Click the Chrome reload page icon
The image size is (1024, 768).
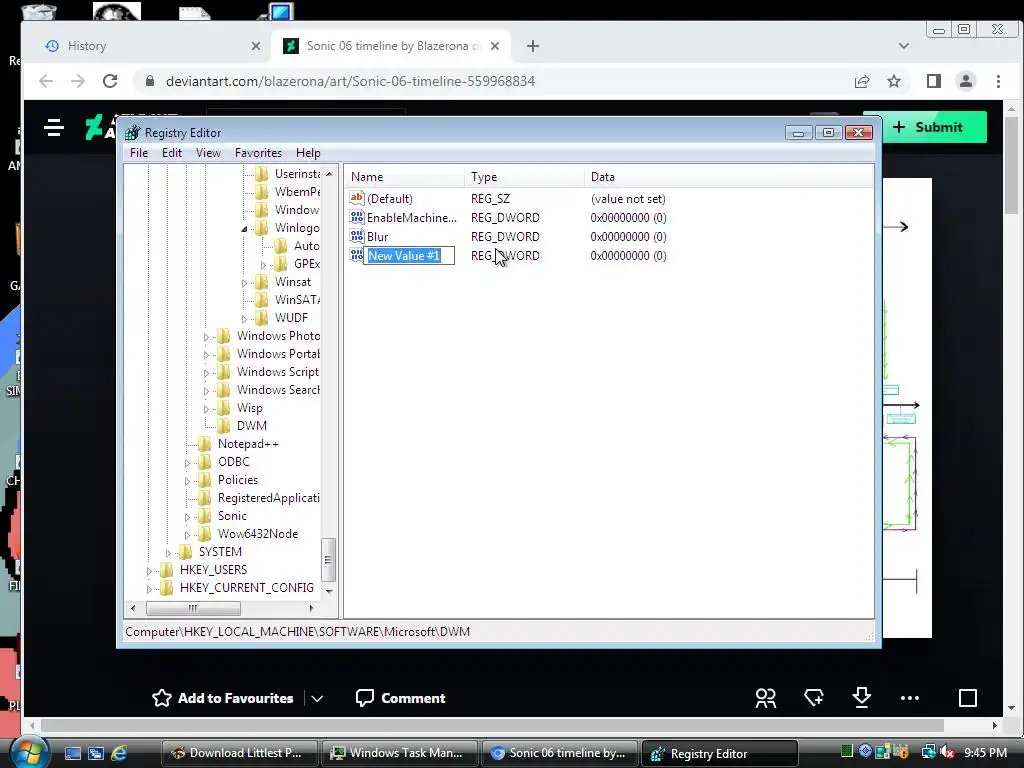tap(110, 81)
